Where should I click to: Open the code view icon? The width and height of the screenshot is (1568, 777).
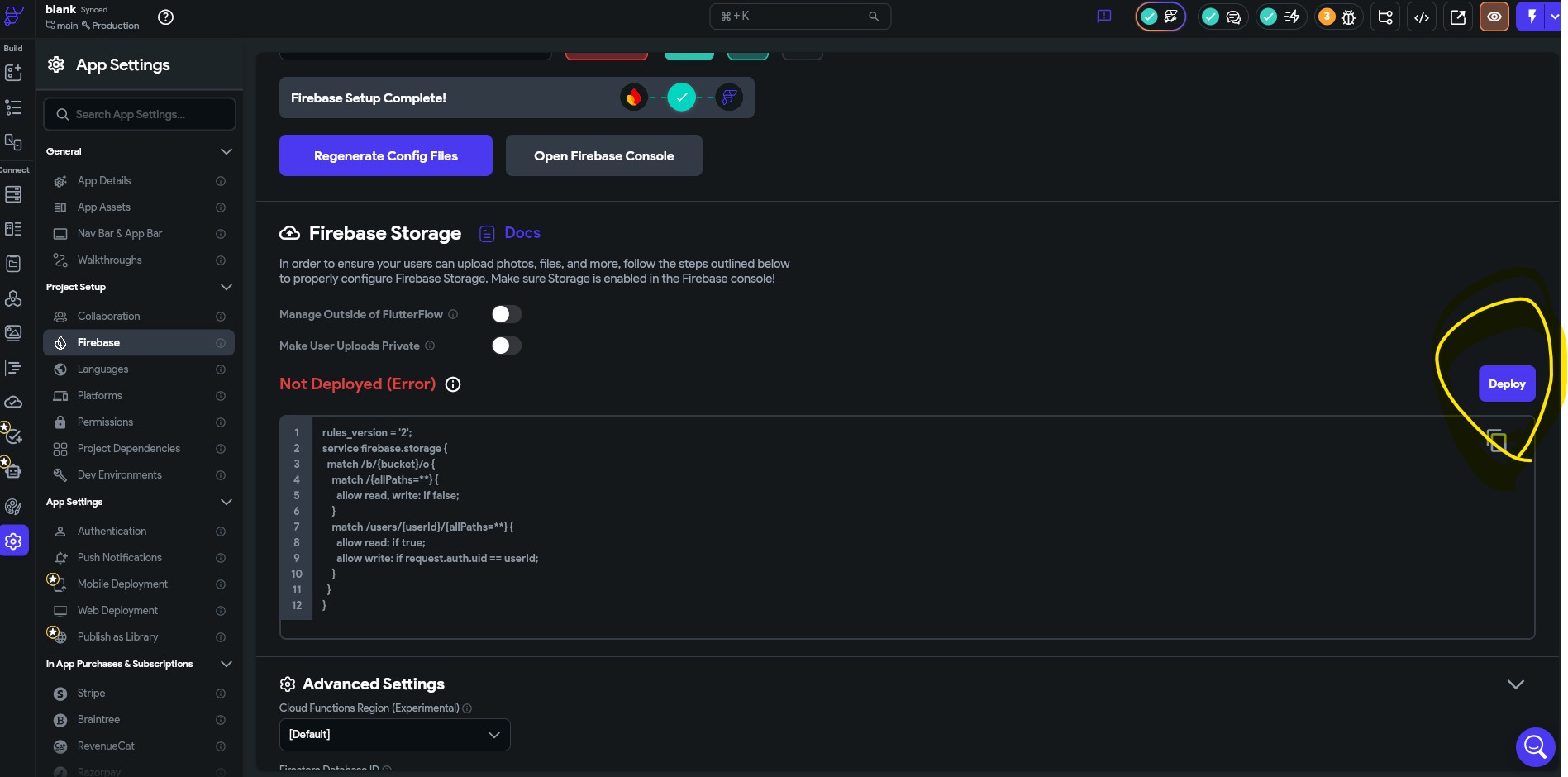click(x=1422, y=17)
